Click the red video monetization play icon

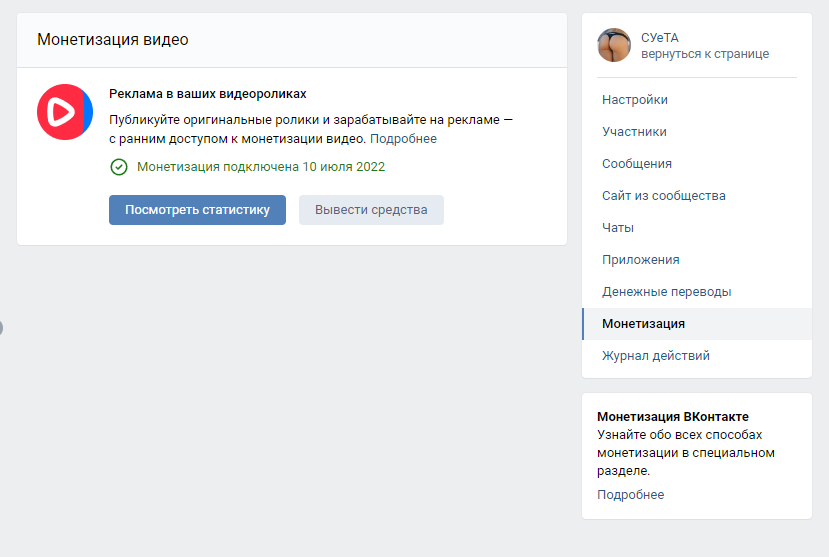pyautogui.click(x=65, y=112)
